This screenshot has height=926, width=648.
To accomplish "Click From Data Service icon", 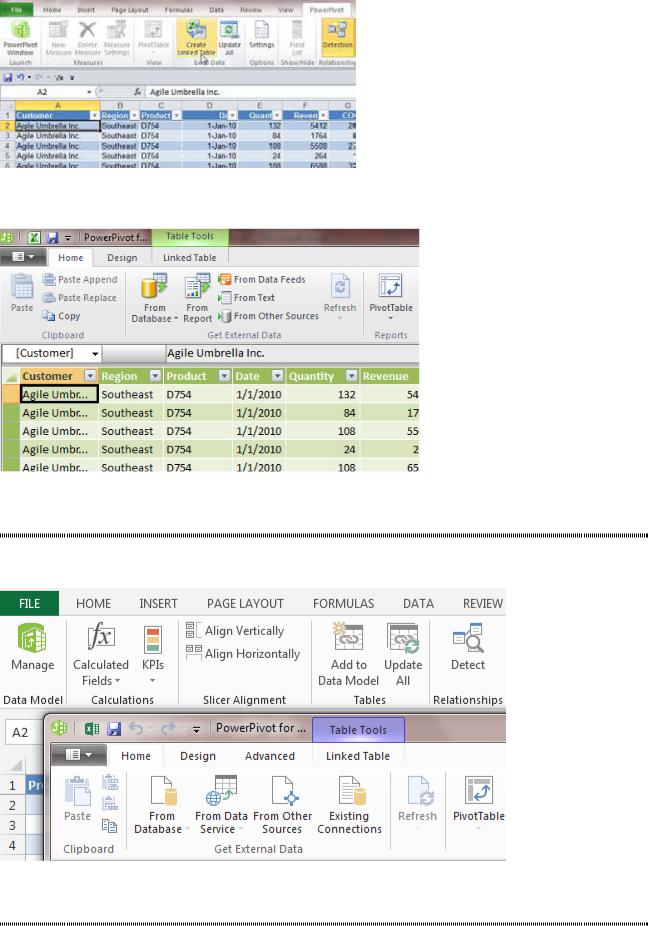I will 221,805.
